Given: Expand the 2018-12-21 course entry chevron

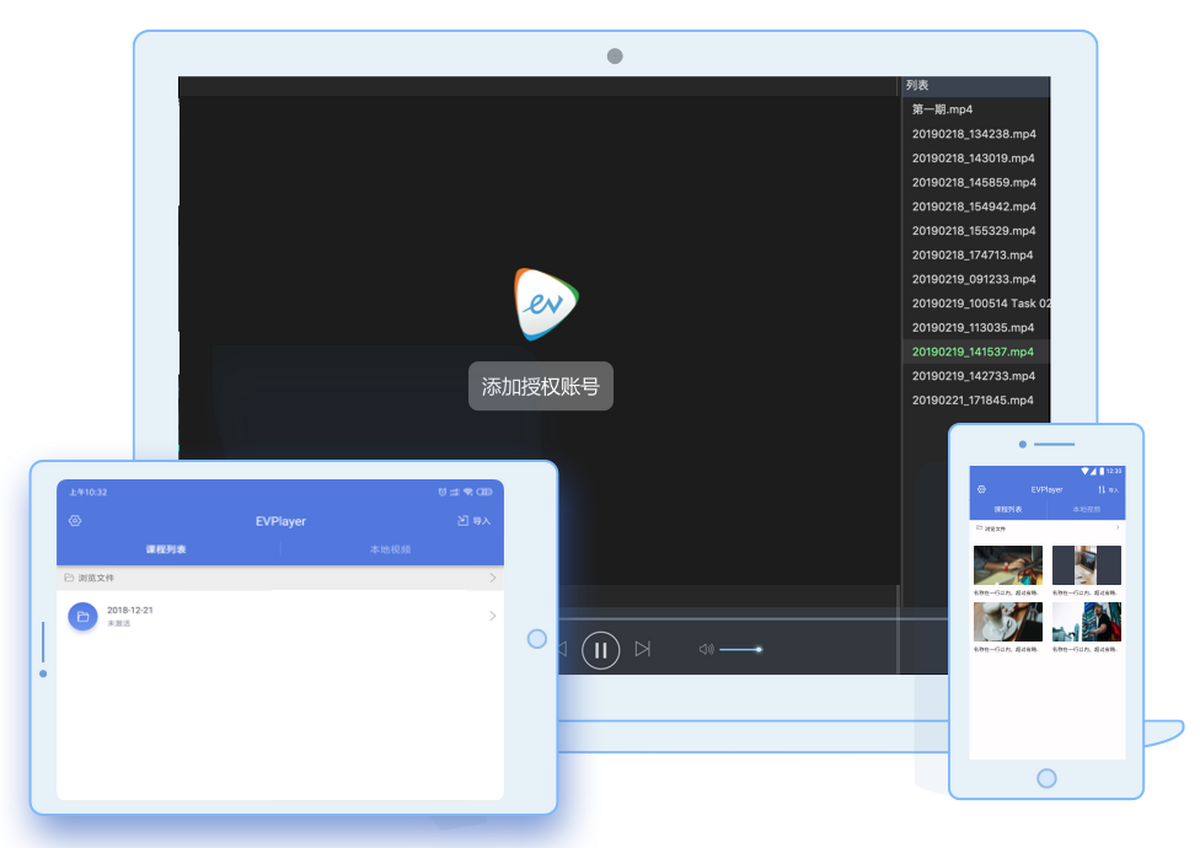Looking at the screenshot, I should point(492,616).
